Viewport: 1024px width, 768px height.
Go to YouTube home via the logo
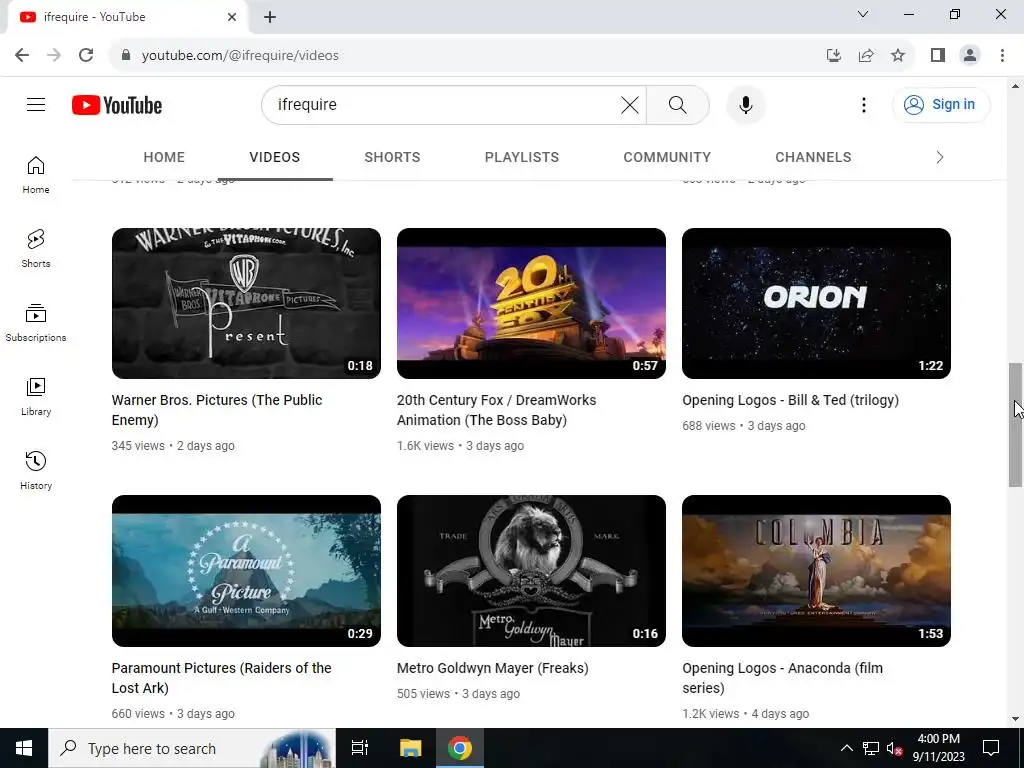(x=117, y=105)
